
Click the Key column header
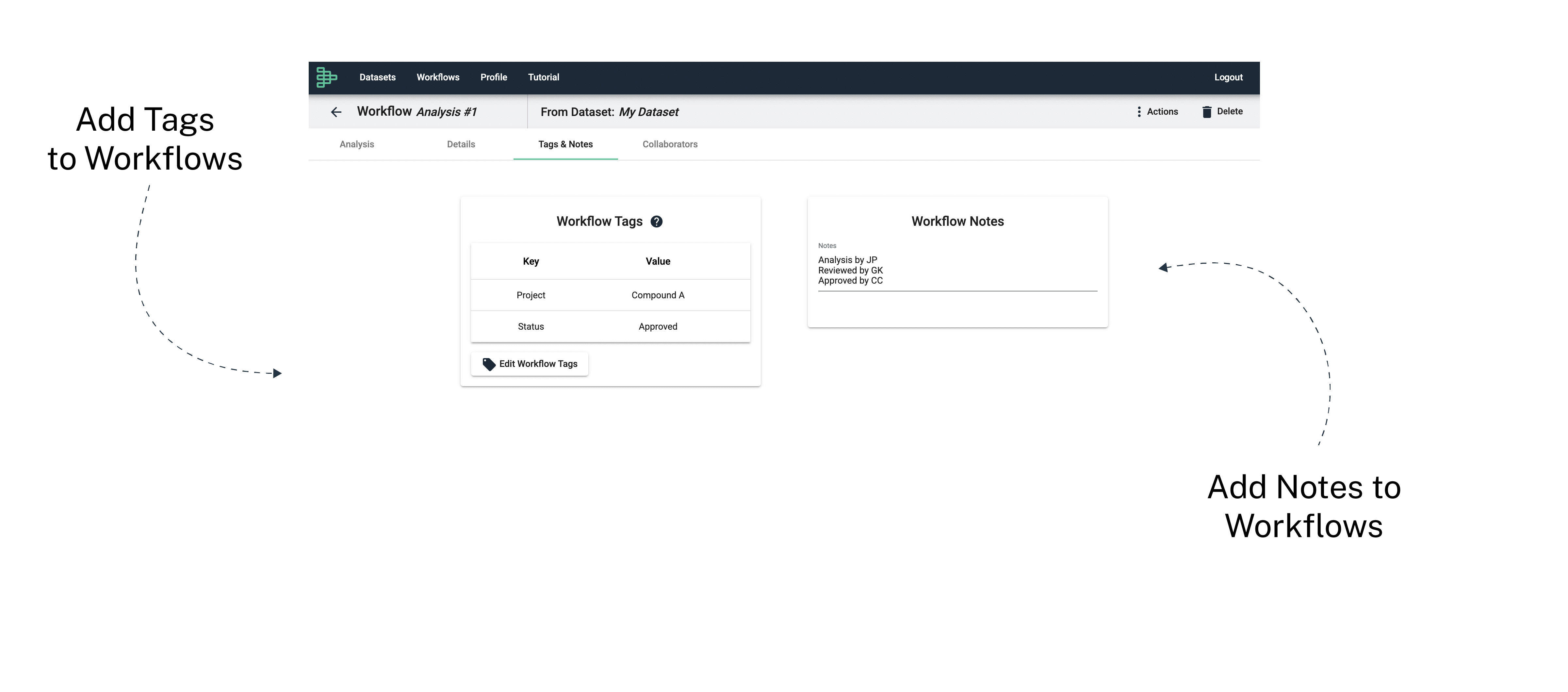tap(531, 261)
